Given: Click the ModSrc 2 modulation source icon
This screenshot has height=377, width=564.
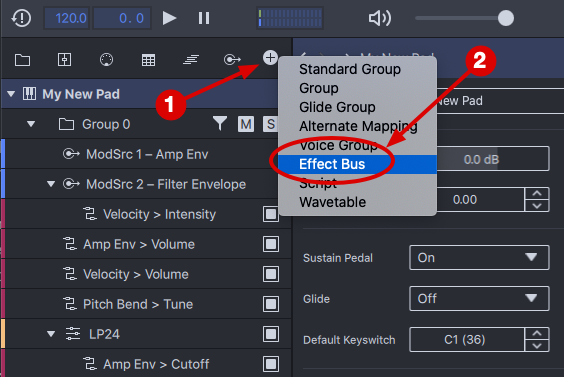Looking at the screenshot, I should 71,184.
